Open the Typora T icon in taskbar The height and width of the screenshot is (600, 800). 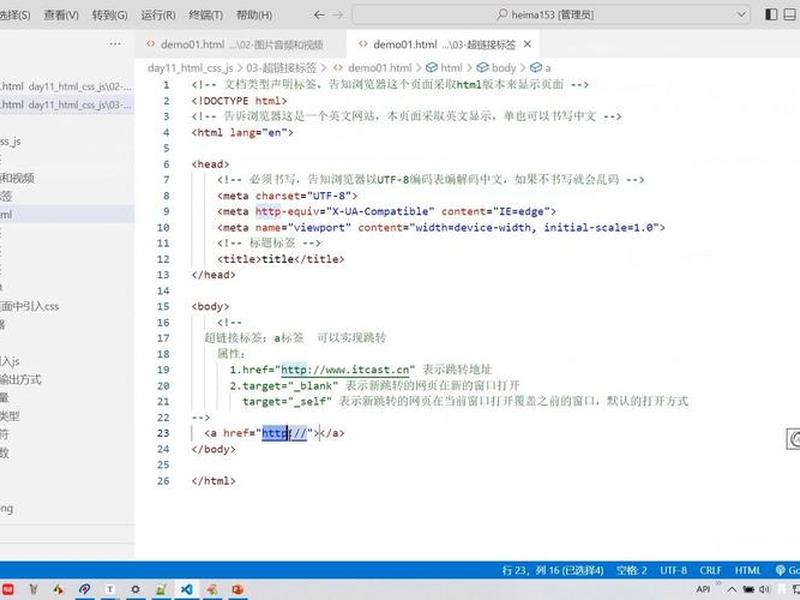click(109, 590)
